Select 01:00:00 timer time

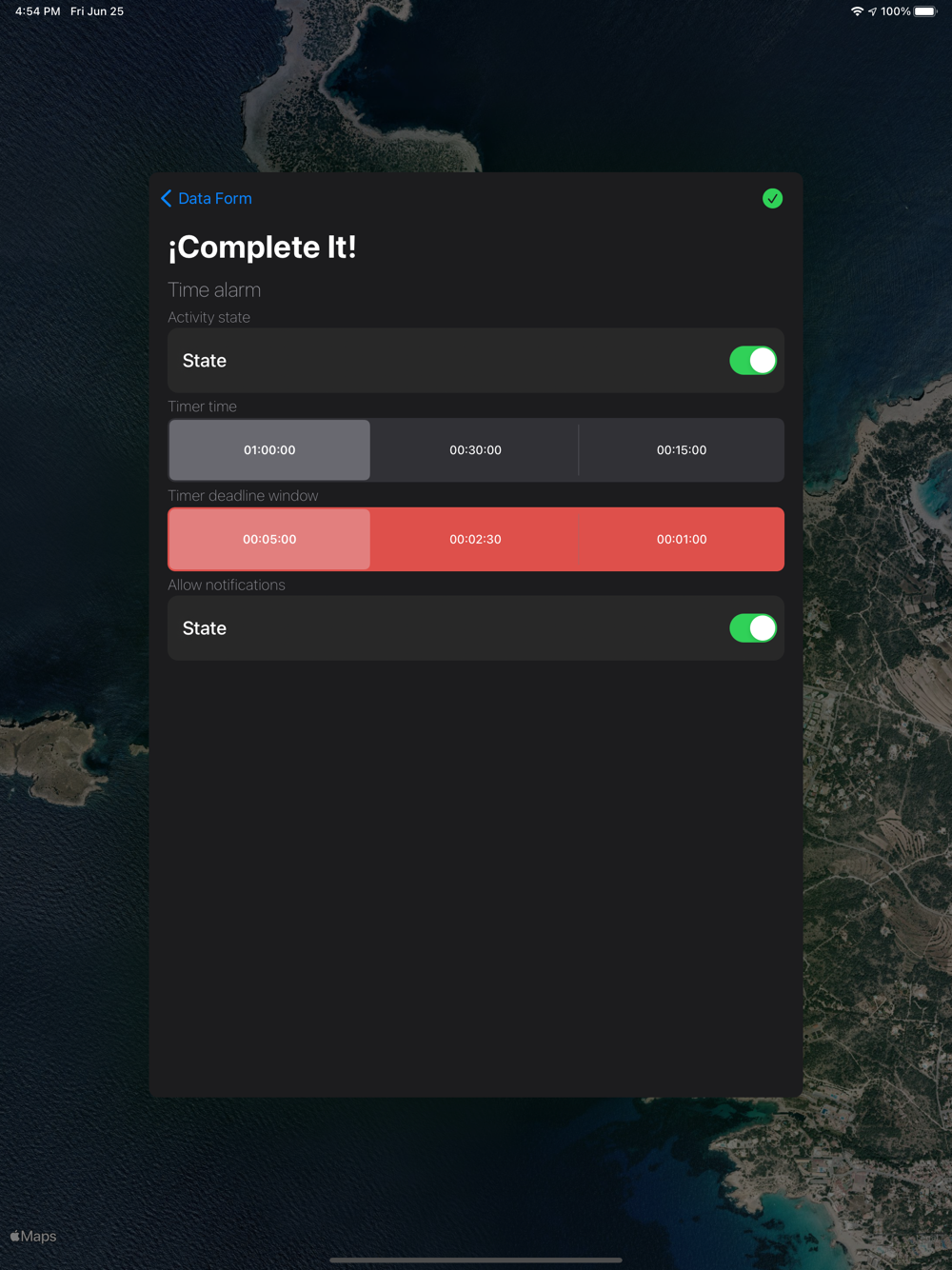click(269, 450)
